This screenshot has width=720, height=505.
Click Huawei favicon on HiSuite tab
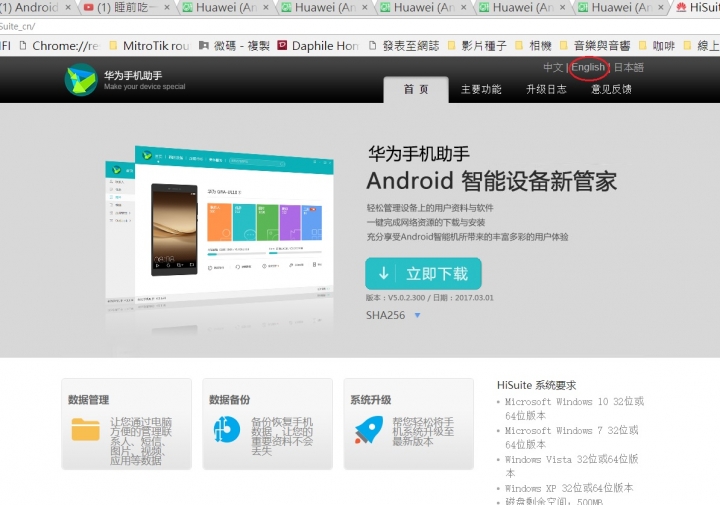pos(681,7)
